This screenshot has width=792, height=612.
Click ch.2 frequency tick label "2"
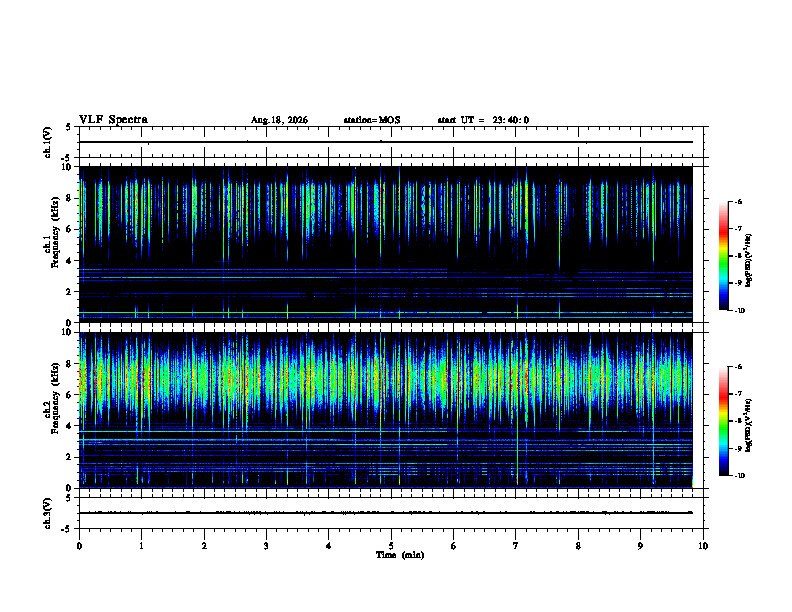(70, 457)
